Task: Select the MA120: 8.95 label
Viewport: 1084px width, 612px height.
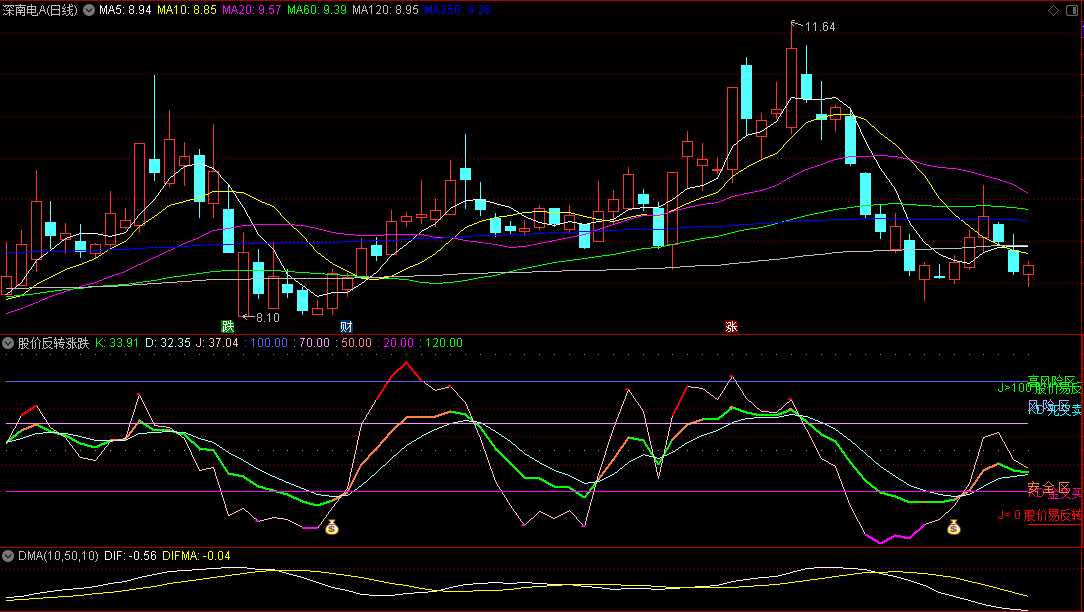Action: pyautogui.click(x=385, y=10)
